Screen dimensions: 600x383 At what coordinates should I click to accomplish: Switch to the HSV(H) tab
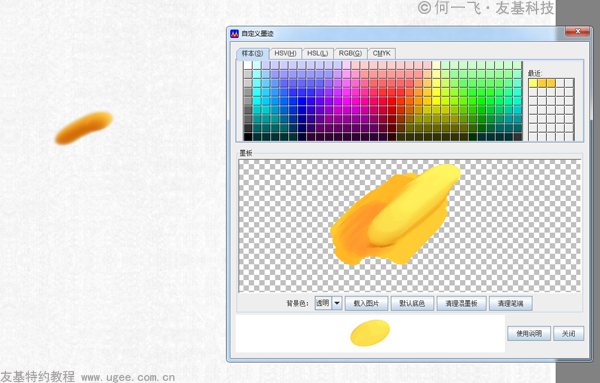pyautogui.click(x=285, y=54)
